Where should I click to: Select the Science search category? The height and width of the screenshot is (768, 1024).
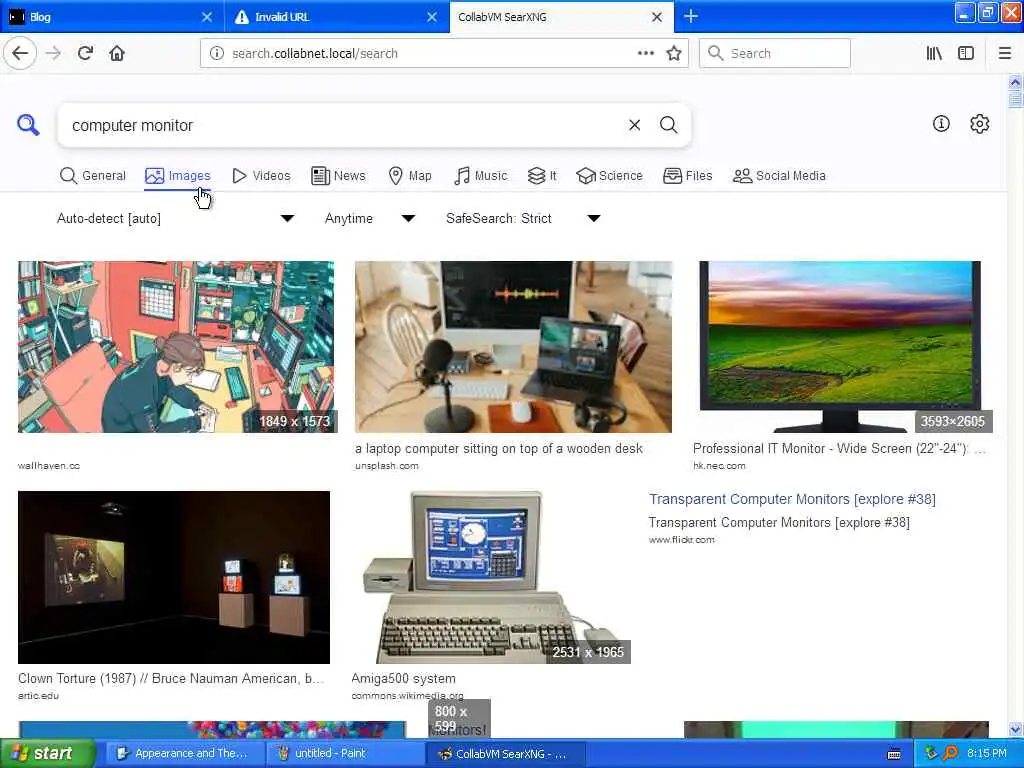[x=609, y=176]
